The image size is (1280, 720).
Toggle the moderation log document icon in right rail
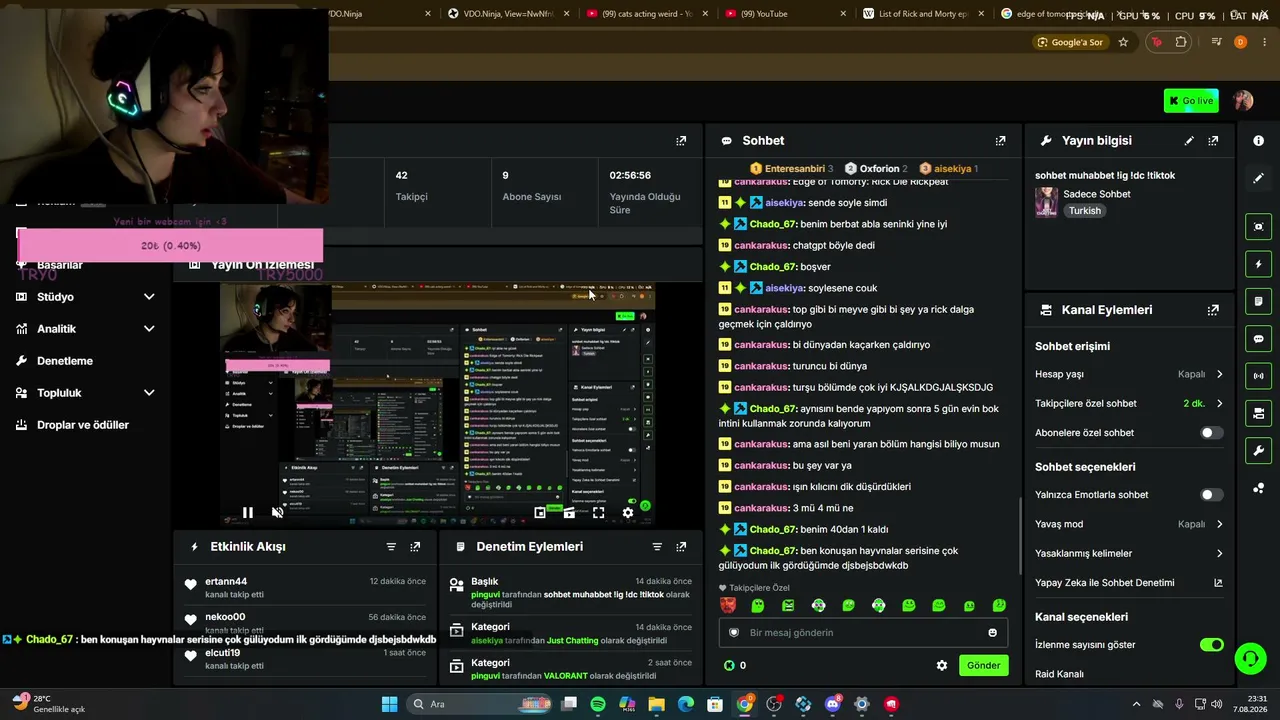click(x=1258, y=301)
